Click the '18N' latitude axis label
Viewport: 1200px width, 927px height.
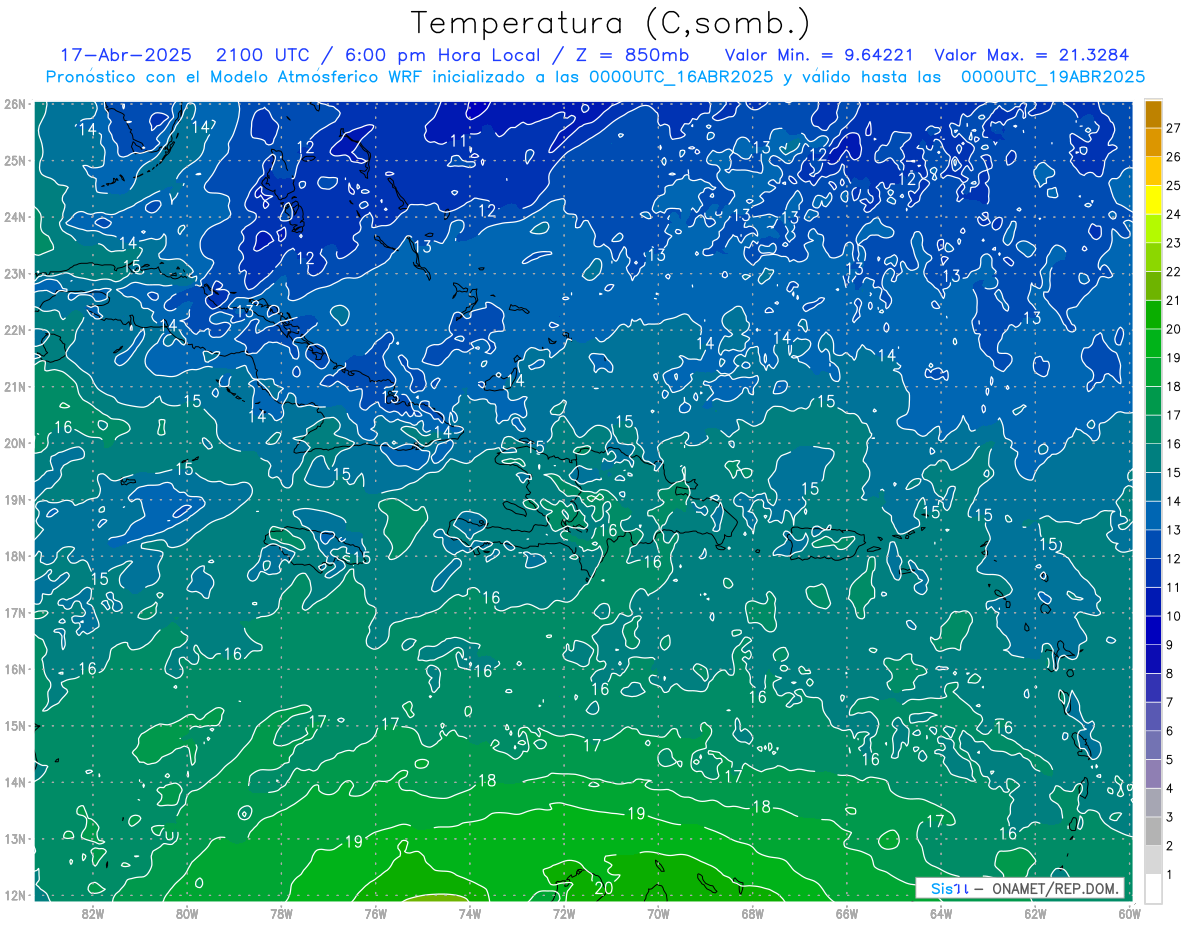click(14, 556)
